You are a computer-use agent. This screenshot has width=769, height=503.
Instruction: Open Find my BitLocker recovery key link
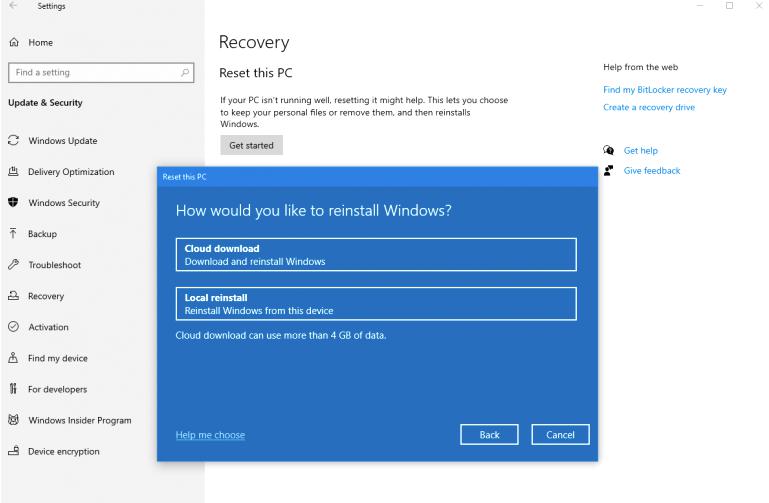pos(665,90)
